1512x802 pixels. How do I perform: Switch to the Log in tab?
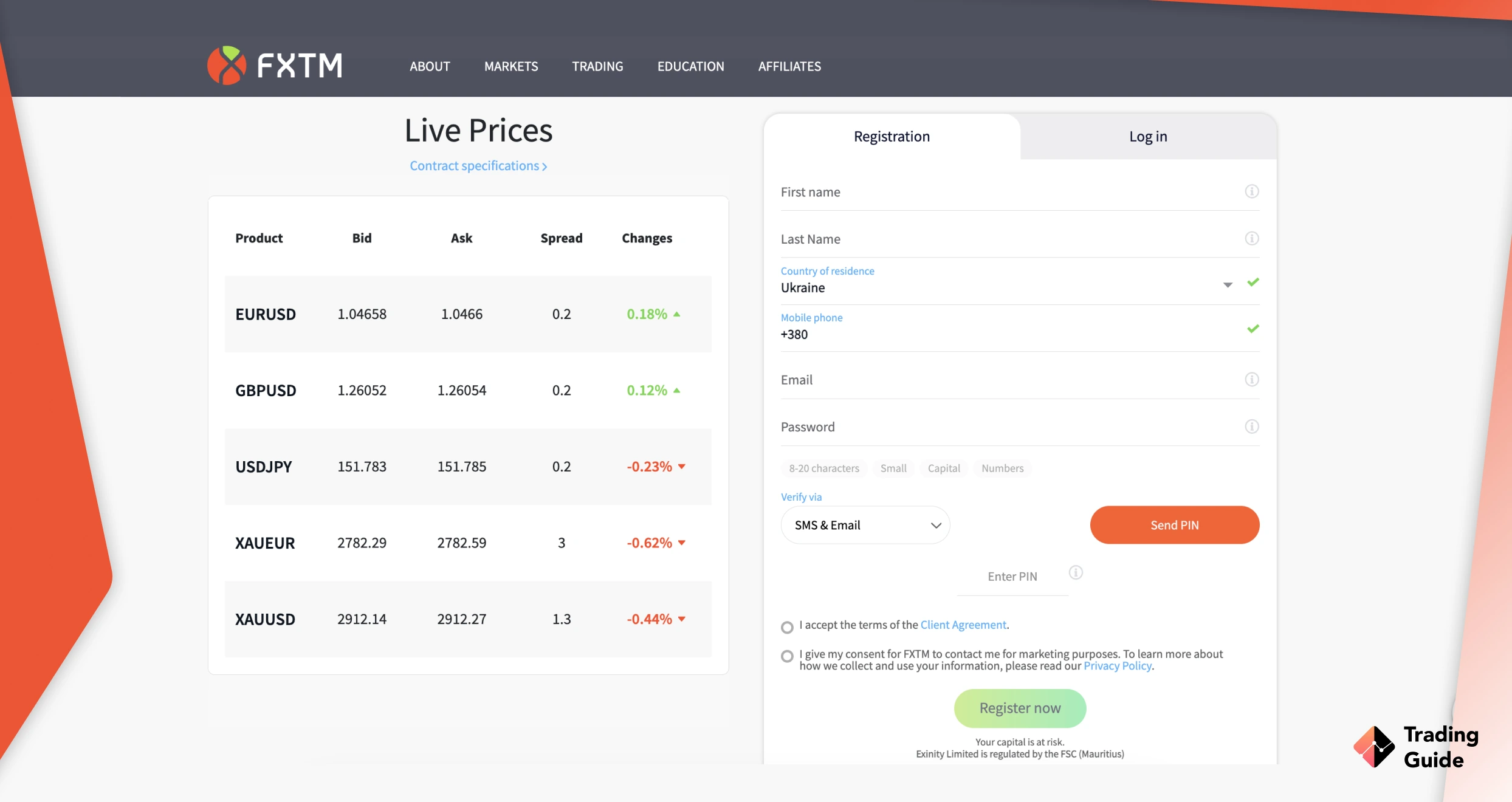1148,137
